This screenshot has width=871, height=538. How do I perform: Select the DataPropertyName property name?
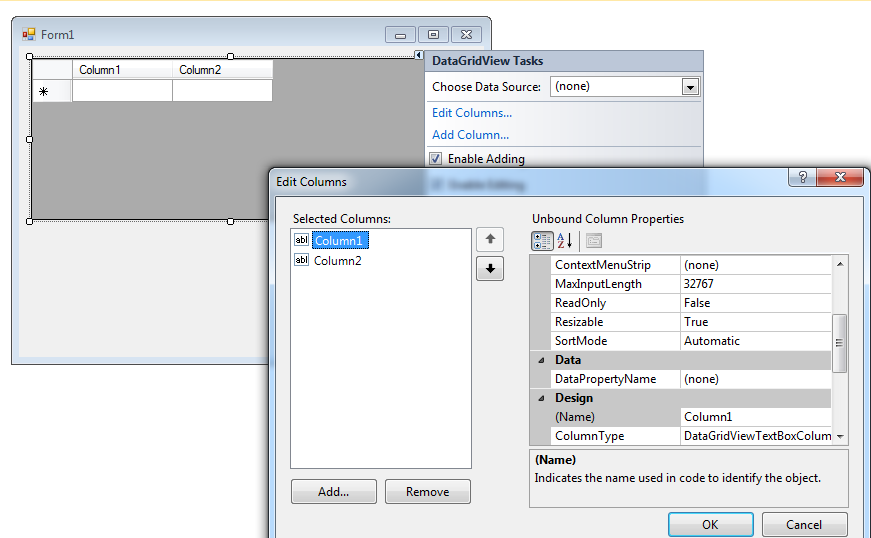[605, 379]
